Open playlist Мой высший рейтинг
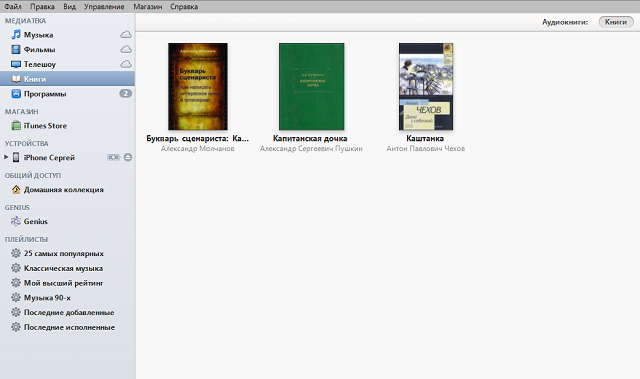Viewport: 640px width, 379px height. pos(63,283)
